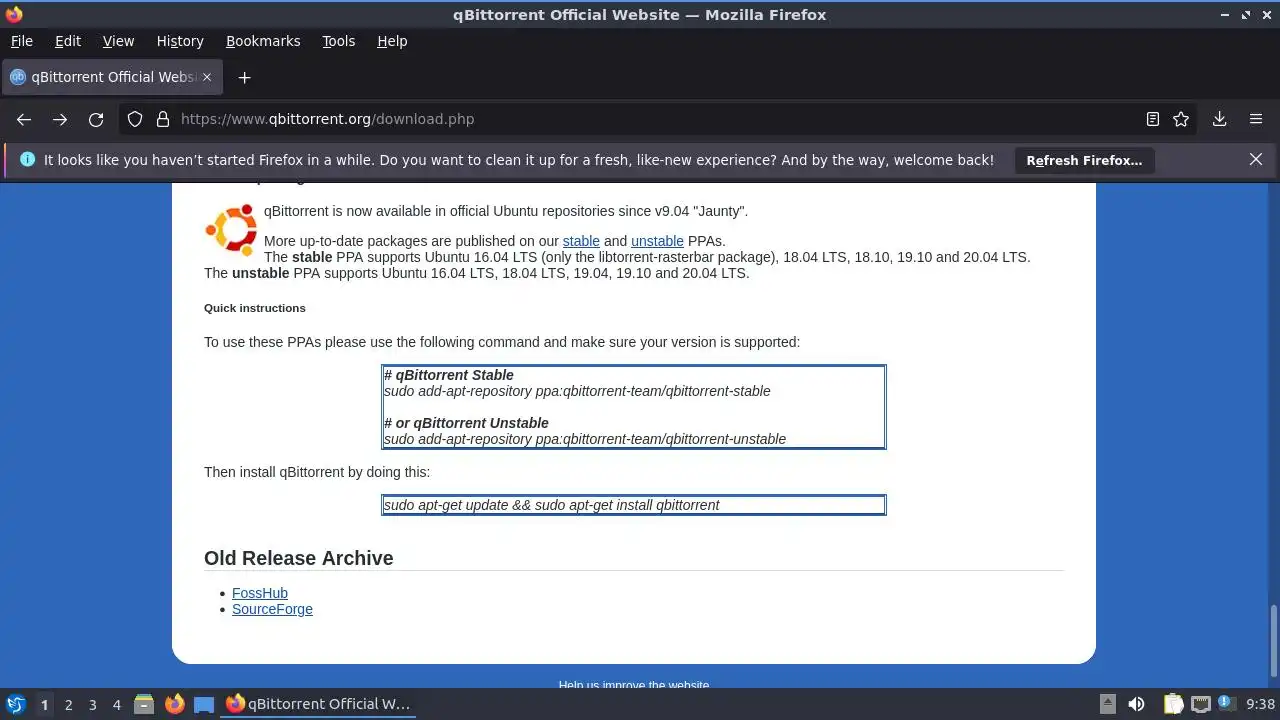Switch to workspace 2
The height and width of the screenshot is (720, 1280).
tap(68, 705)
